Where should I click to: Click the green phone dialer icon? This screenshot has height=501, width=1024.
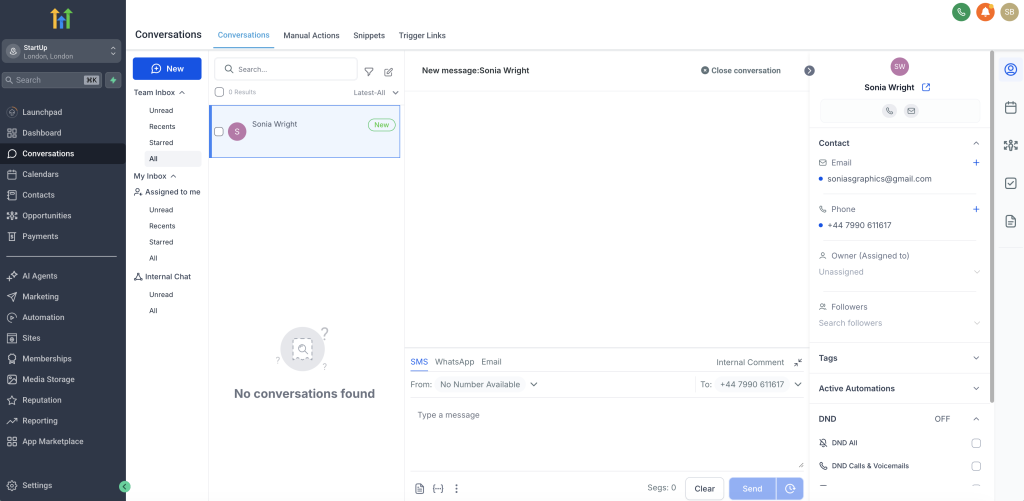[x=961, y=12]
